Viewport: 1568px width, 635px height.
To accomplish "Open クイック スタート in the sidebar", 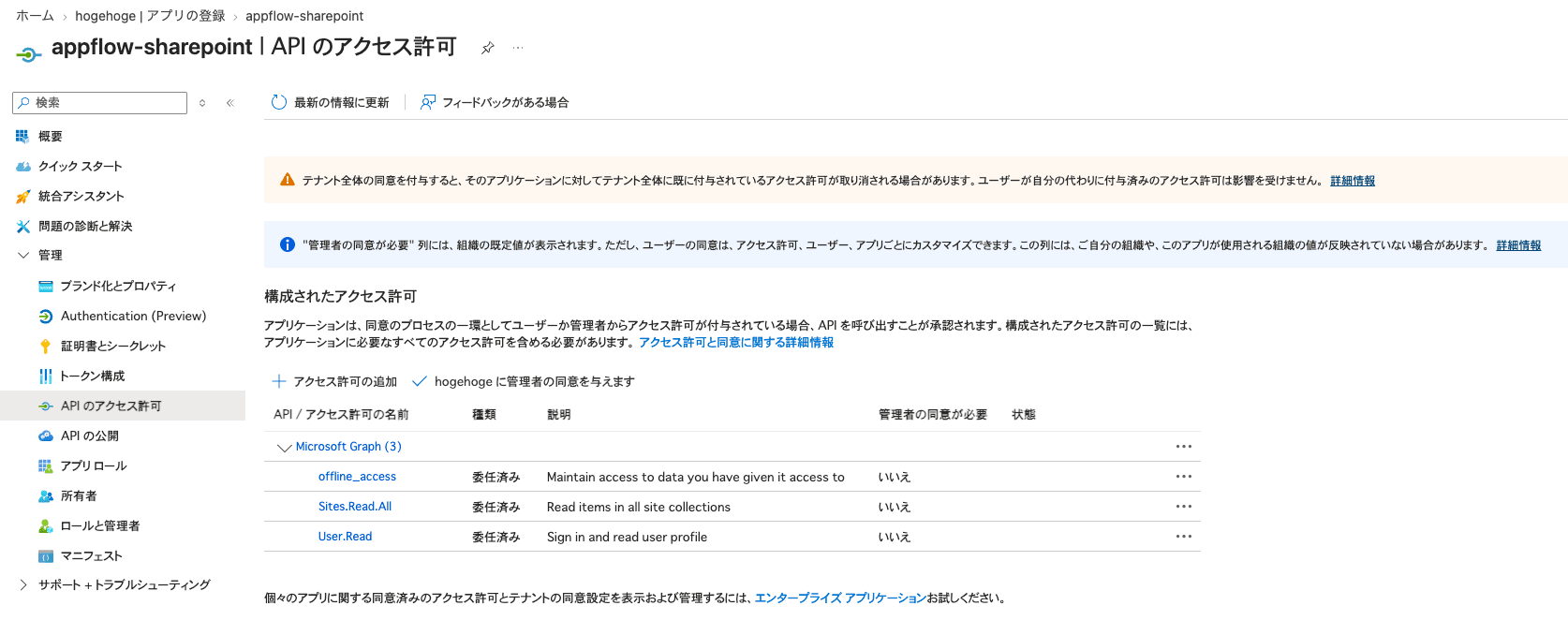I will coord(81,166).
